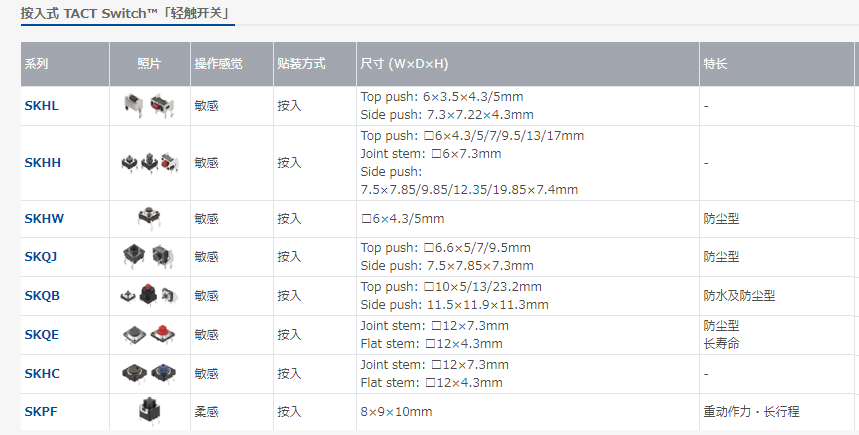Open the SKPF switch photo

pyautogui.click(x=149, y=411)
